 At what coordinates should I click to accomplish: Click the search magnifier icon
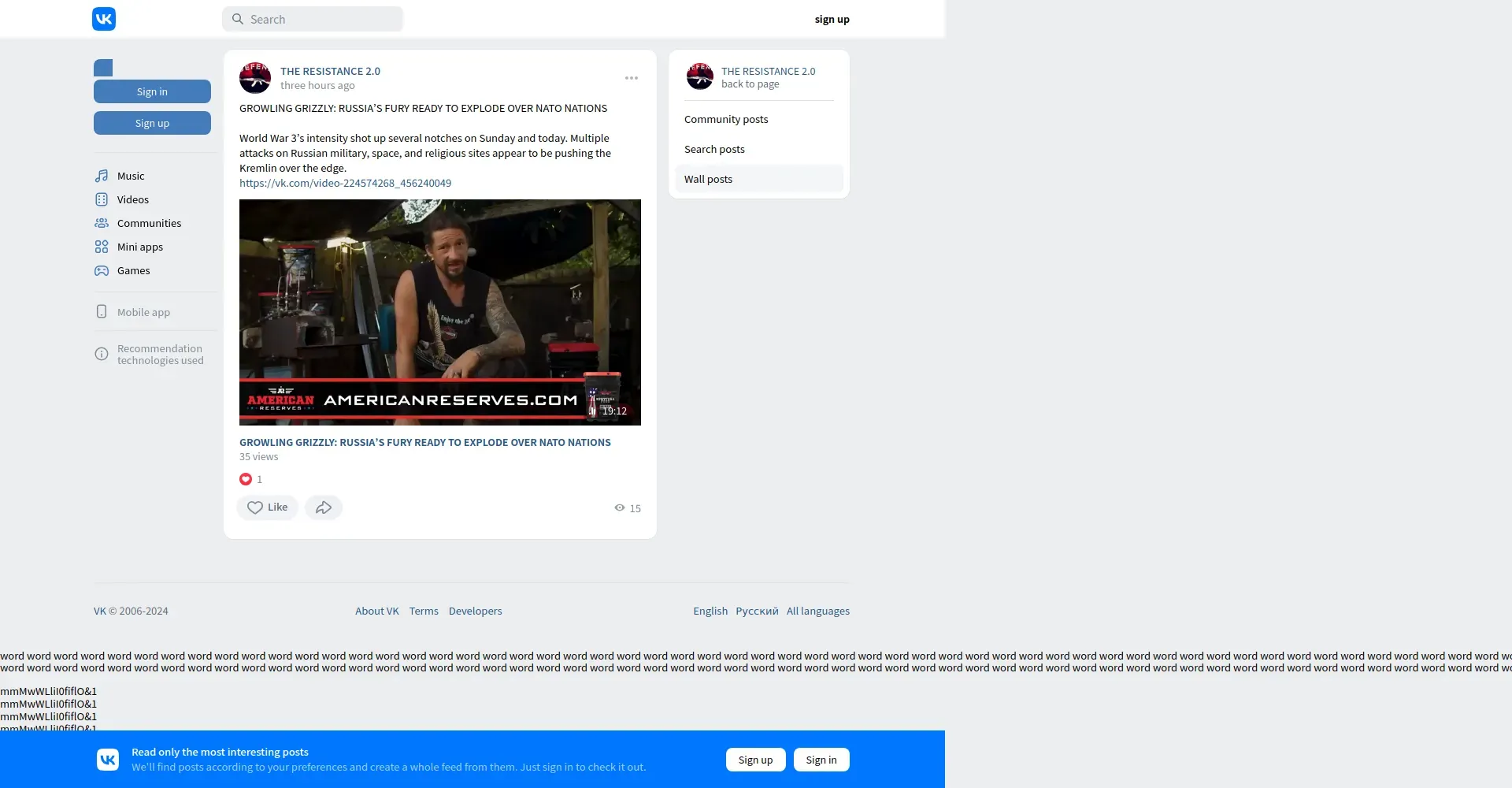coord(238,19)
